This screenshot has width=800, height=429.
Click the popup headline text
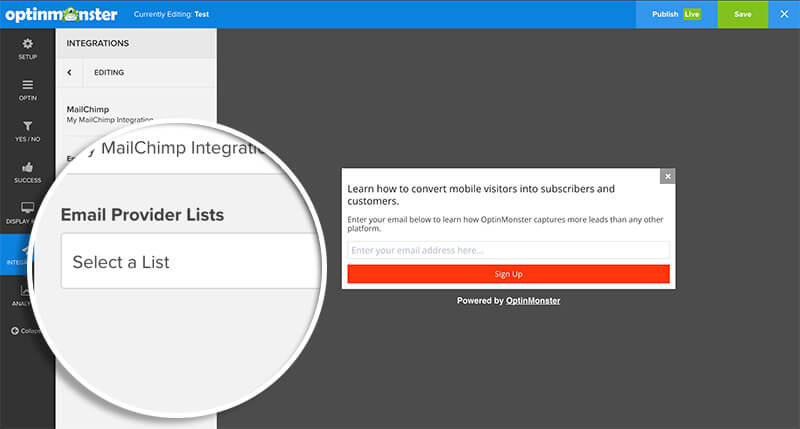click(481, 194)
